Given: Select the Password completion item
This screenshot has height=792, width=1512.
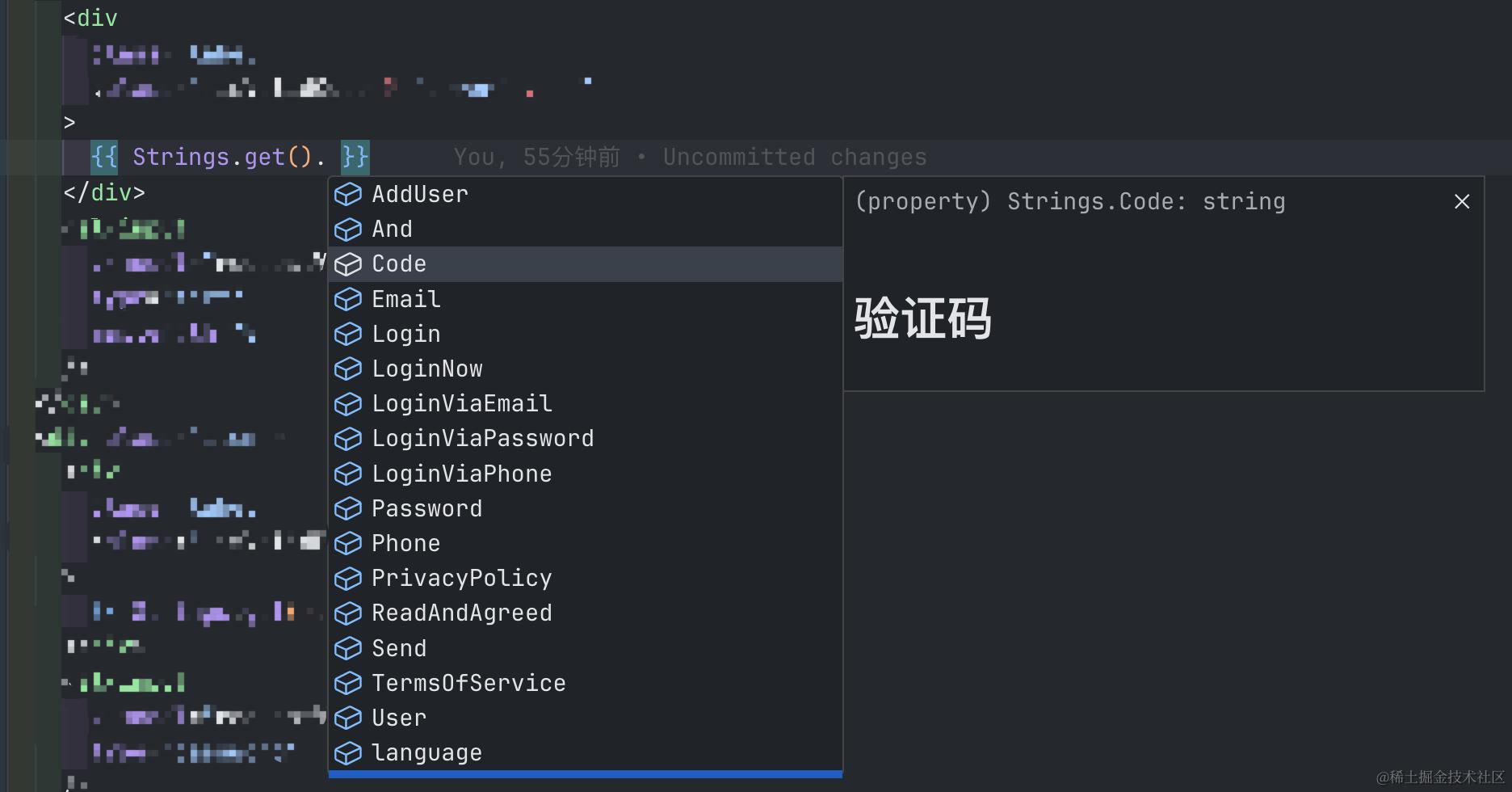Looking at the screenshot, I should 426,509.
